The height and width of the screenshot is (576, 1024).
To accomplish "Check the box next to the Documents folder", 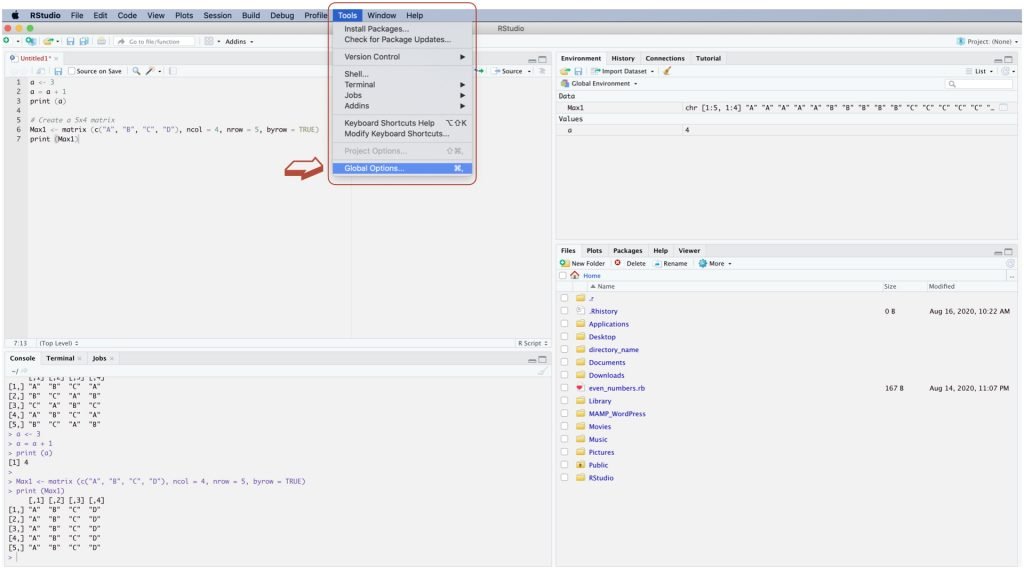I will point(565,363).
